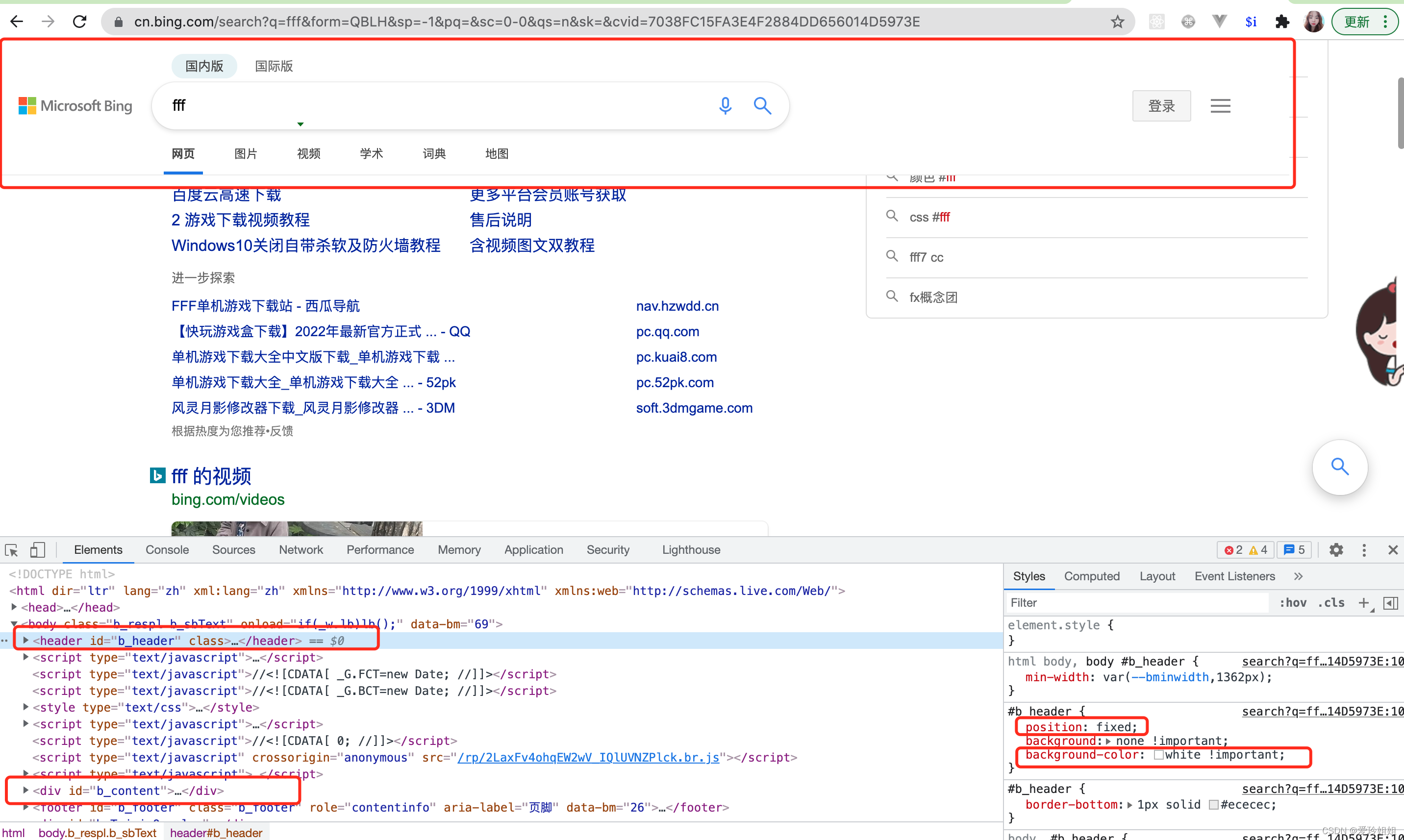
Task: Toggle the device toolbar icon in DevTools
Action: 37,549
